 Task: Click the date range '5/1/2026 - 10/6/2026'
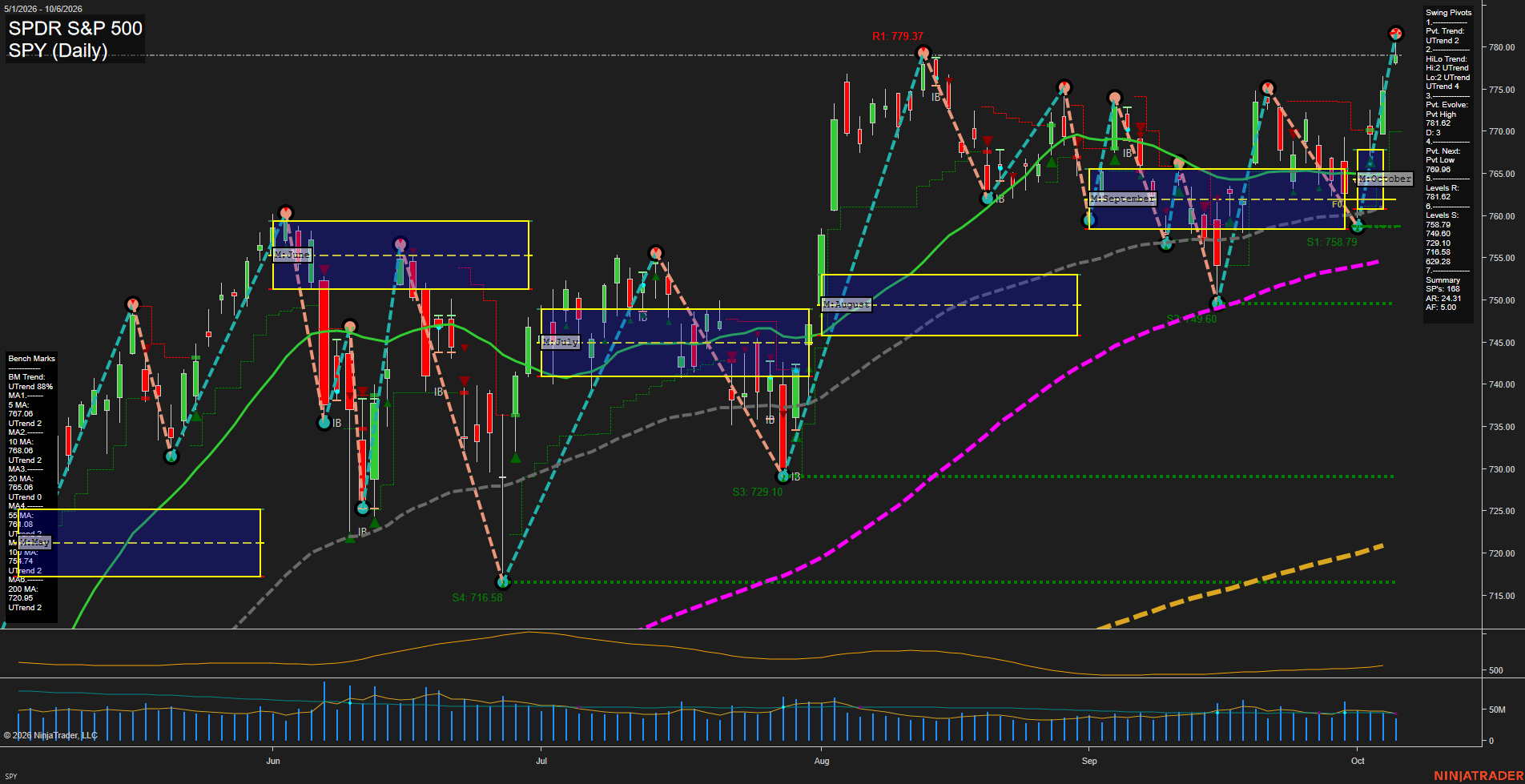(43, 9)
